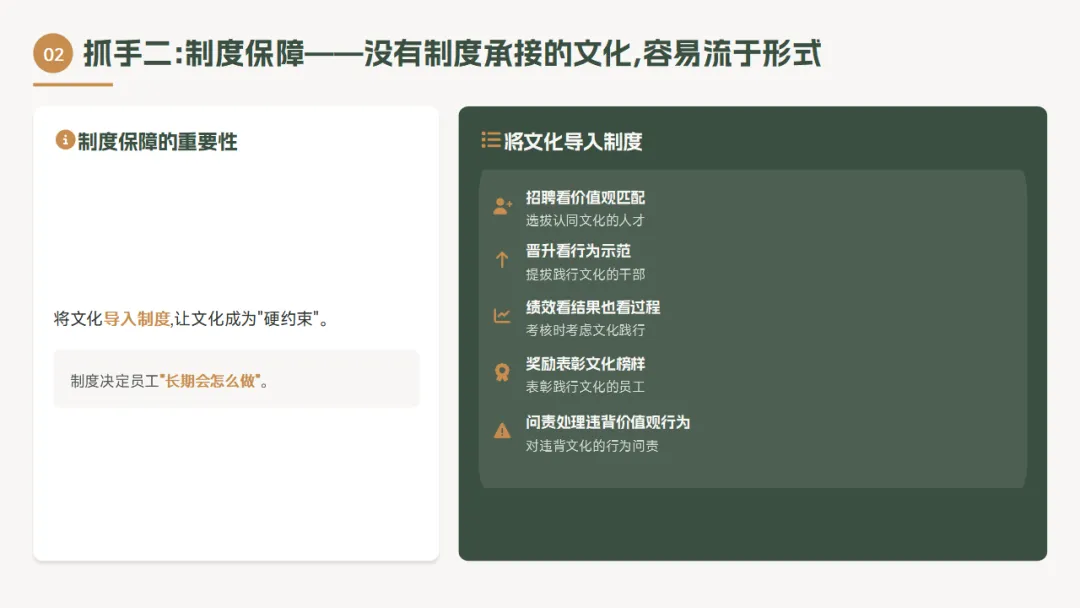The image size is (1080, 608).
Task: Click the item title 绩效看结果也看过程
Action: click(593, 307)
